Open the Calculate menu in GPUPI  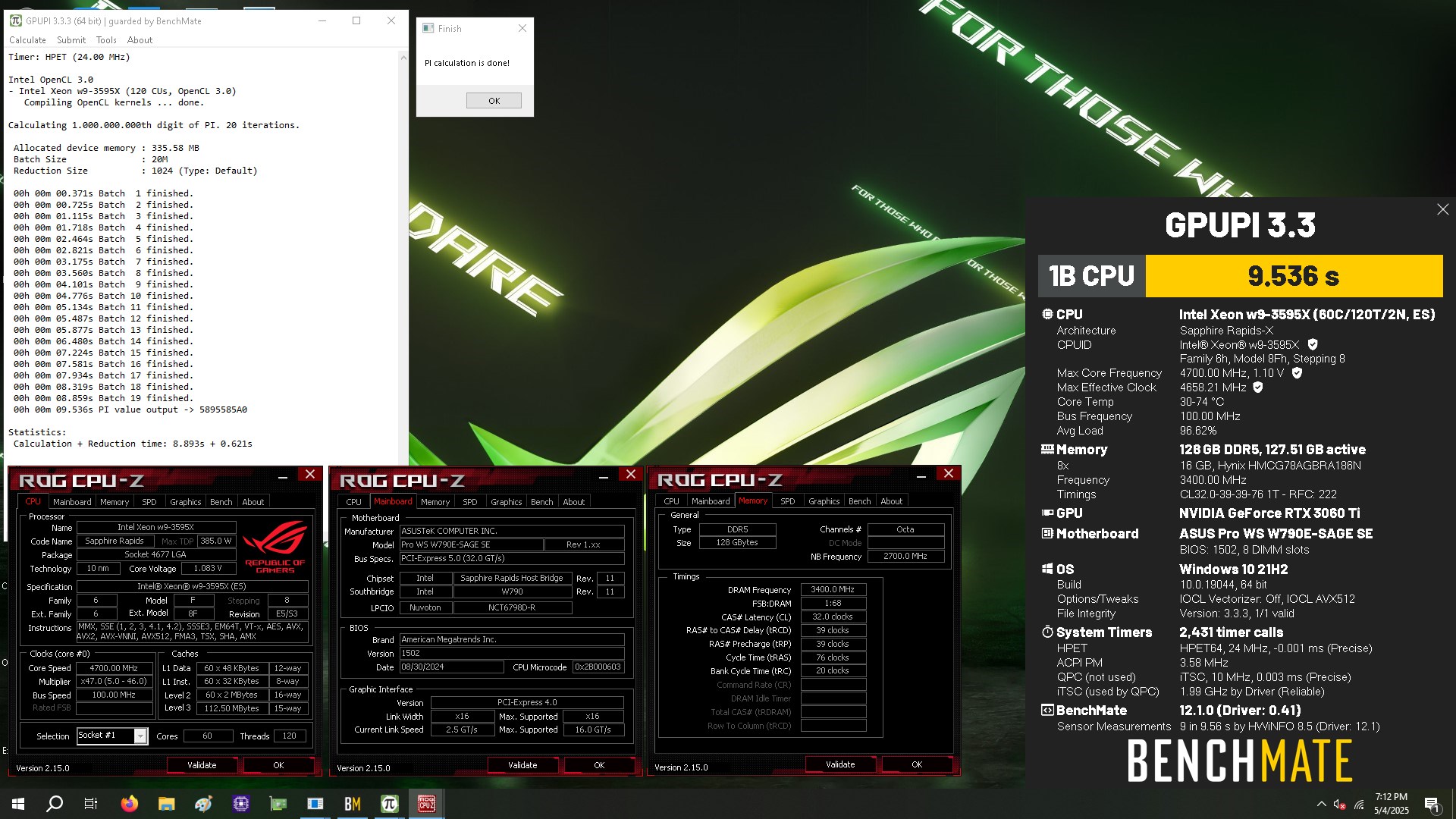[x=27, y=40]
